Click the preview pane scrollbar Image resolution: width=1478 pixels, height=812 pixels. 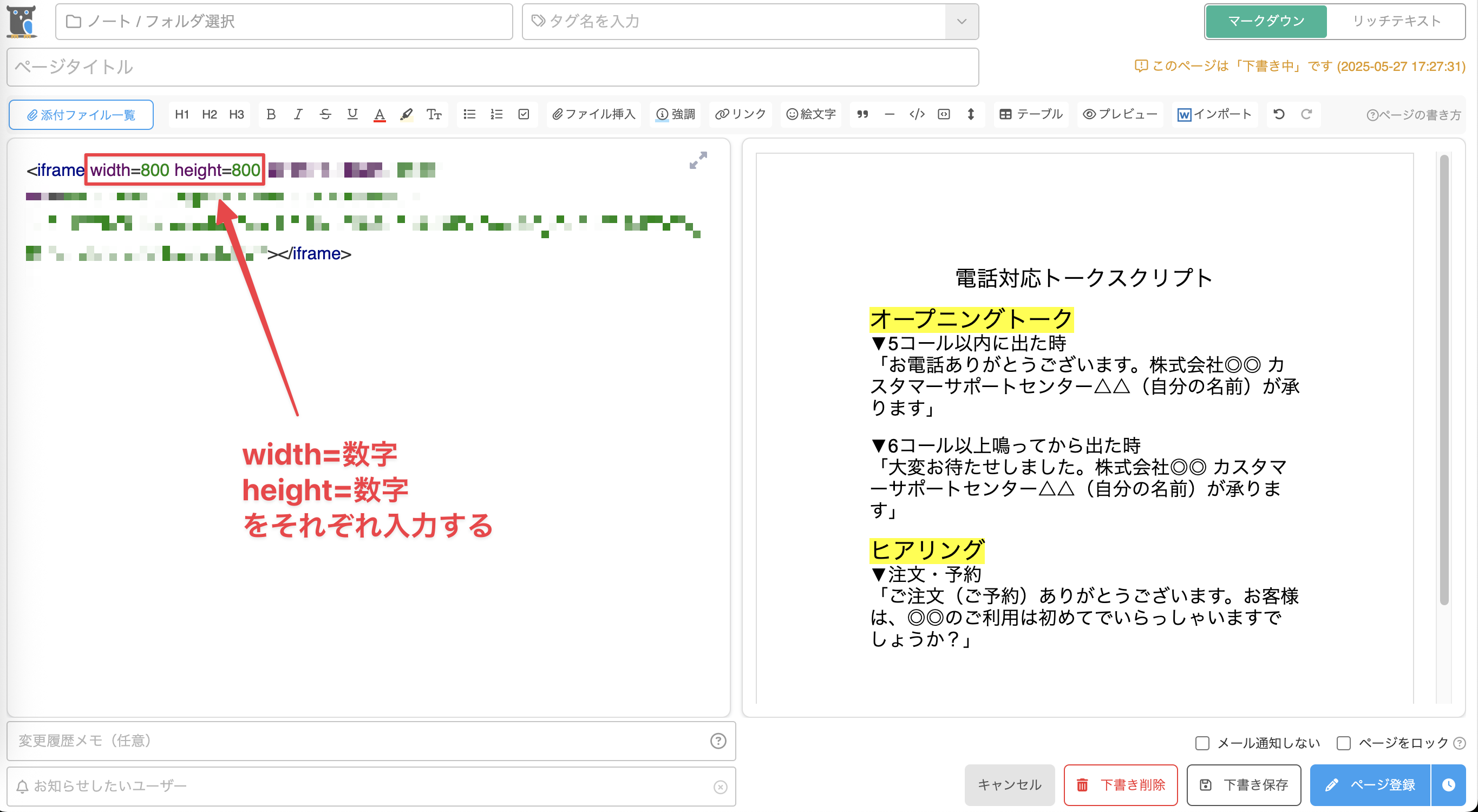tap(1444, 380)
